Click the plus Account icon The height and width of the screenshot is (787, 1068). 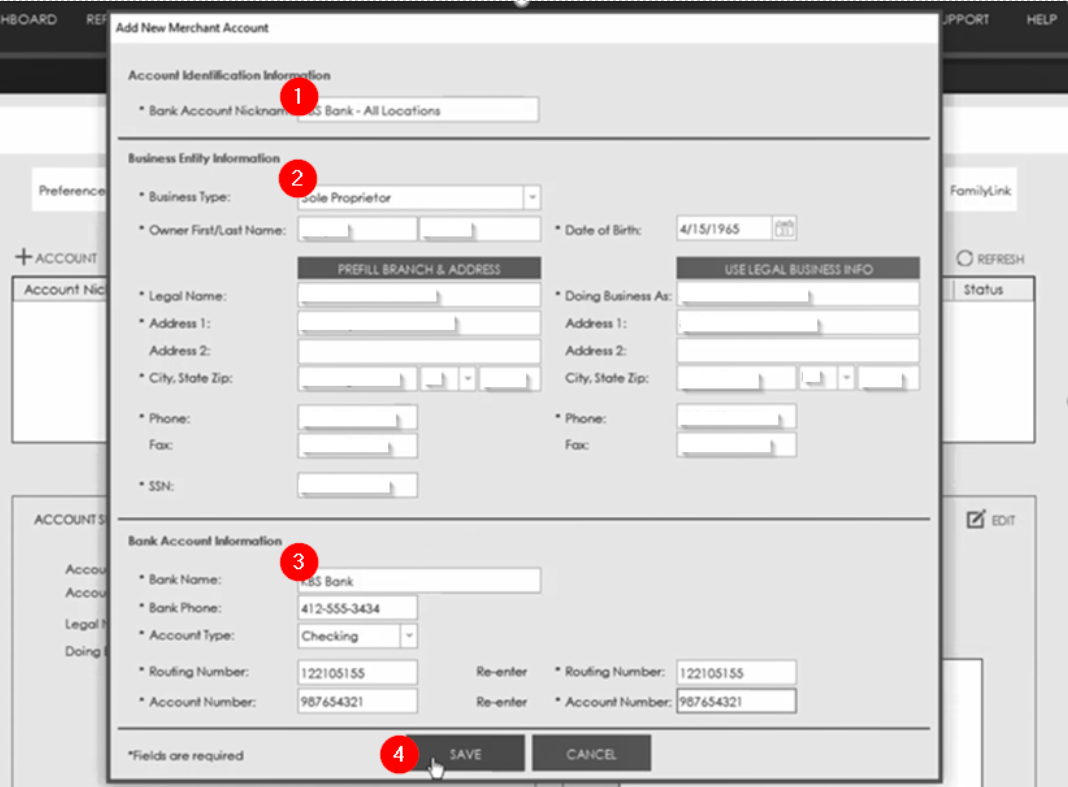pos(23,257)
